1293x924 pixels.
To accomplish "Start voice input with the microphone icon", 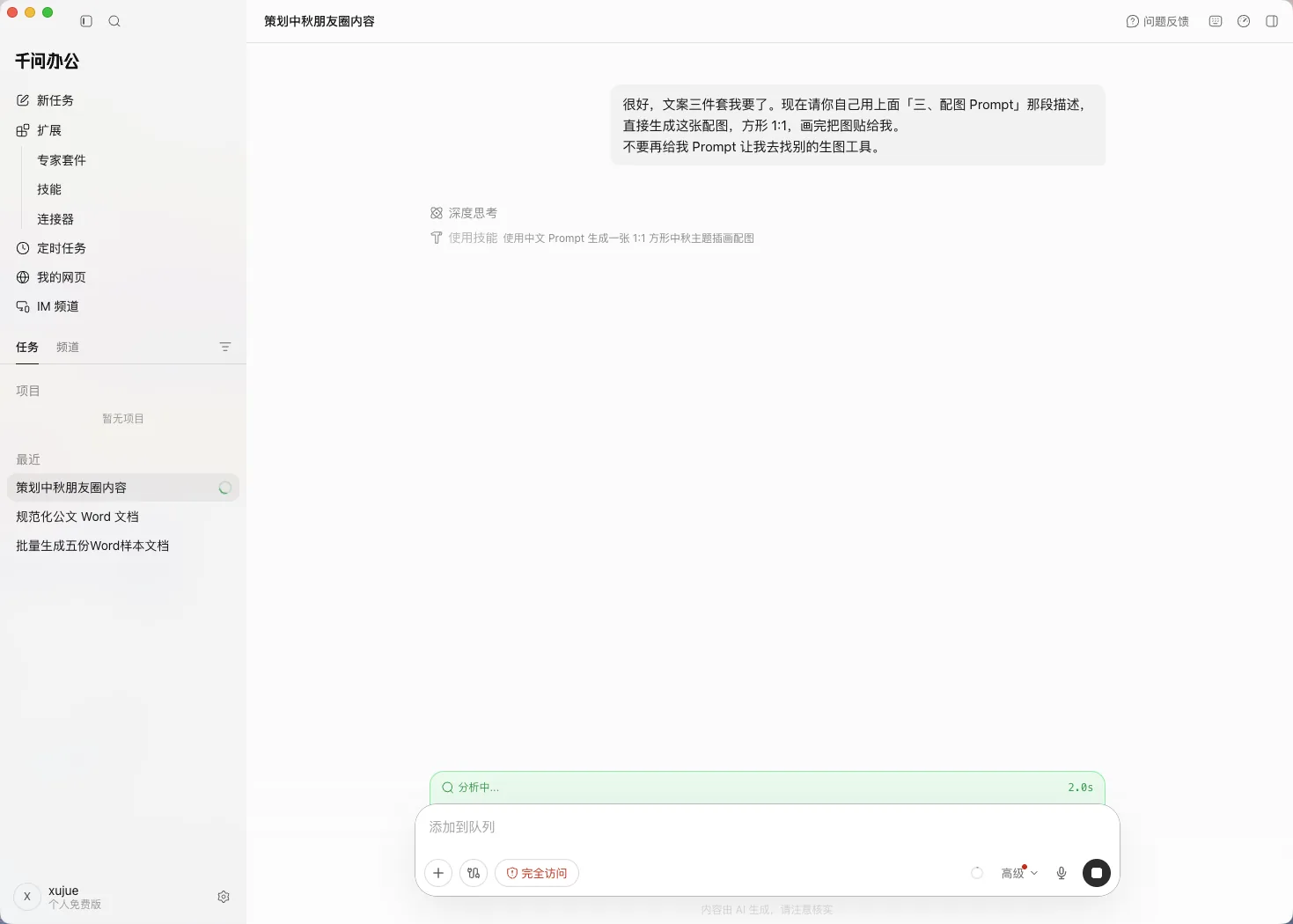I will [x=1062, y=873].
